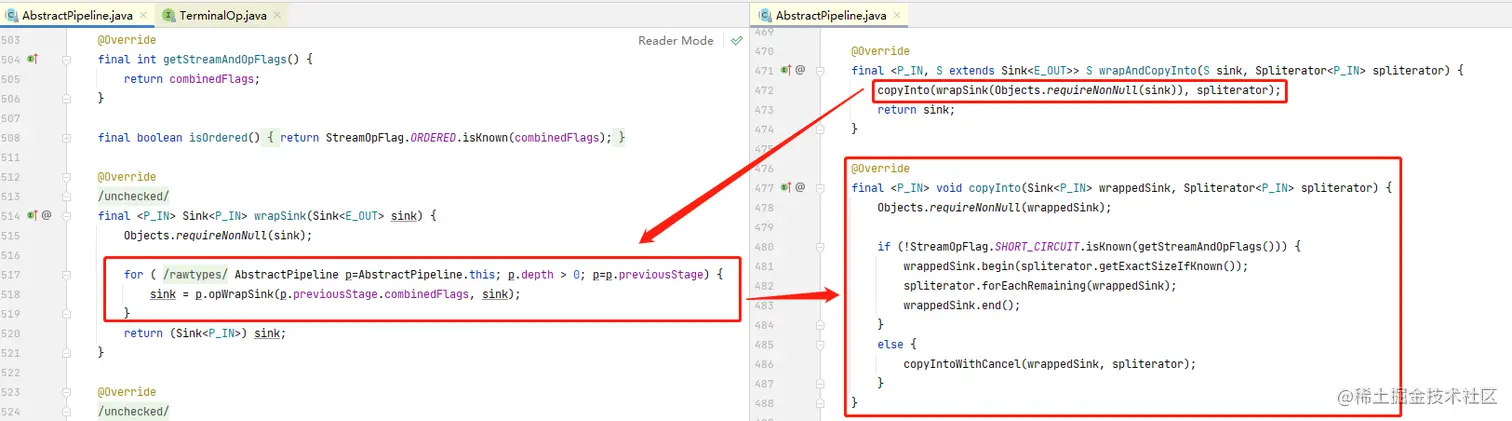Click 'return (Sink<P_IN>) sink;' statement
Image resolution: width=1512 pixels, height=421 pixels.
(x=204, y=333)
